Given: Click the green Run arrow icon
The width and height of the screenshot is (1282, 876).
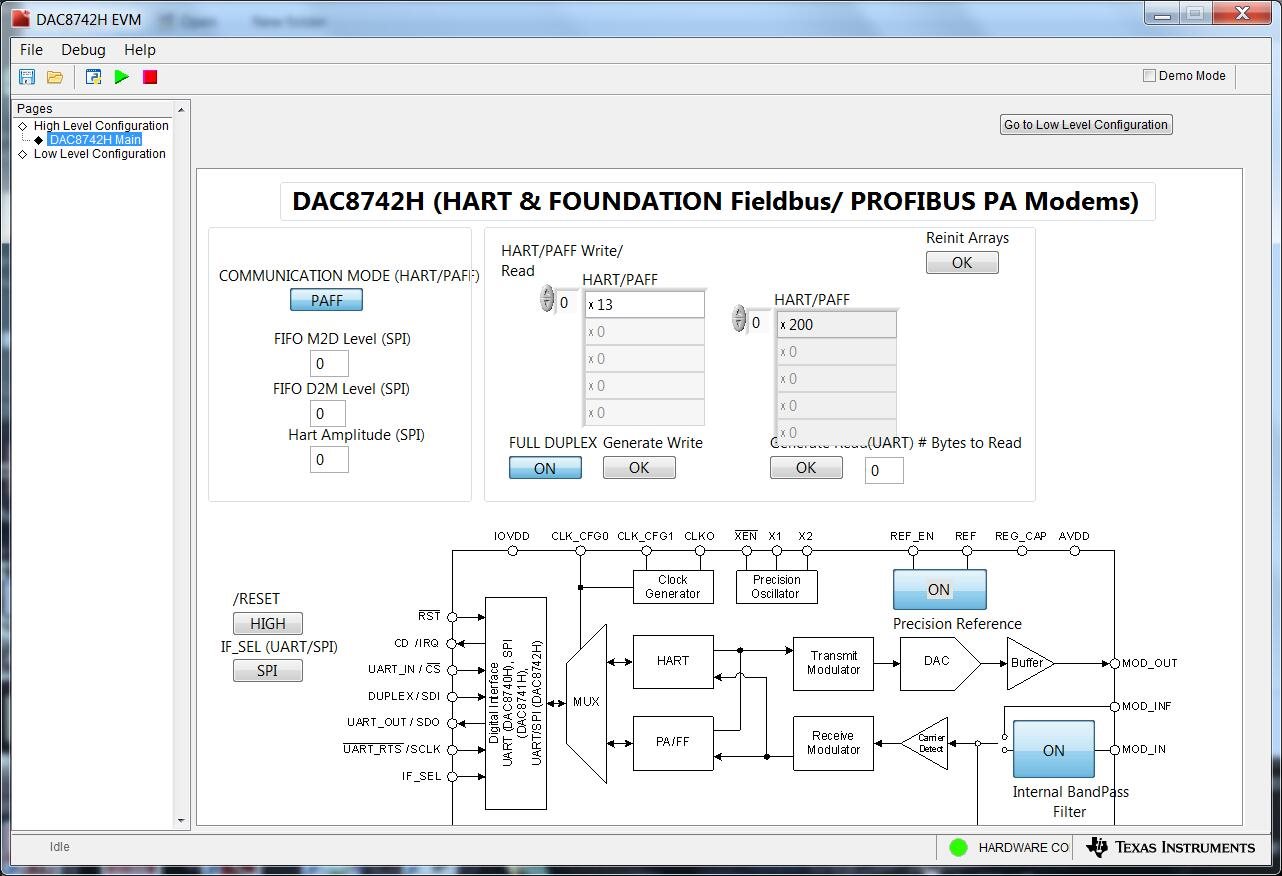Looking at the screenshot, I should pyautogui.click(x=122, y=77).
